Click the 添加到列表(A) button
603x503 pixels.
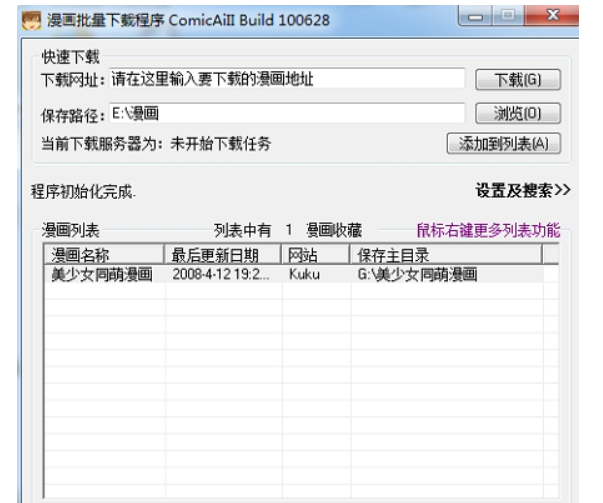503,144
